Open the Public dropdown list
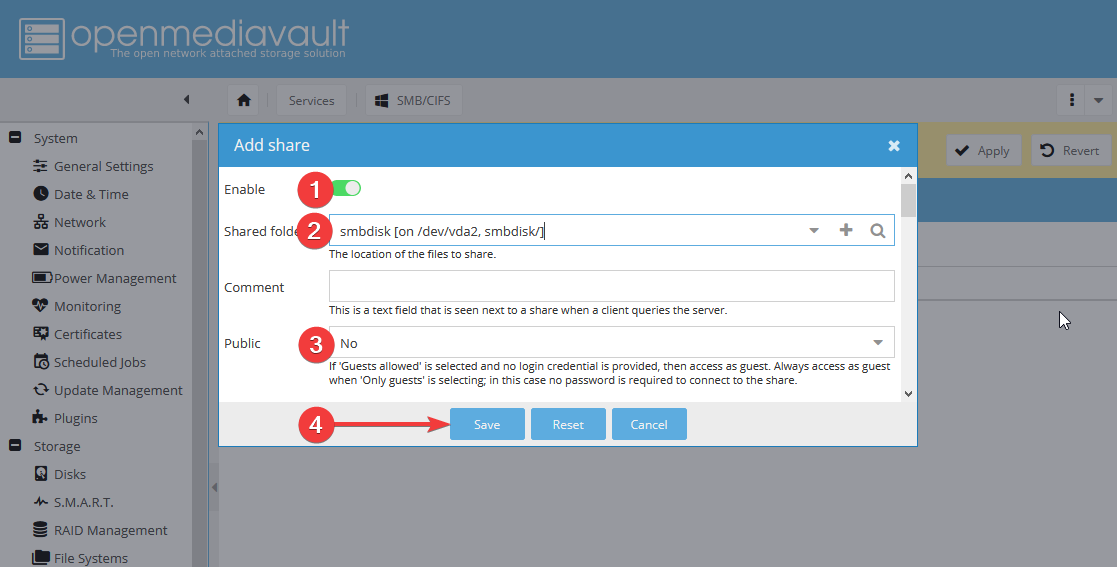This screenshot has height=567, width=1117. coord(877,343)
